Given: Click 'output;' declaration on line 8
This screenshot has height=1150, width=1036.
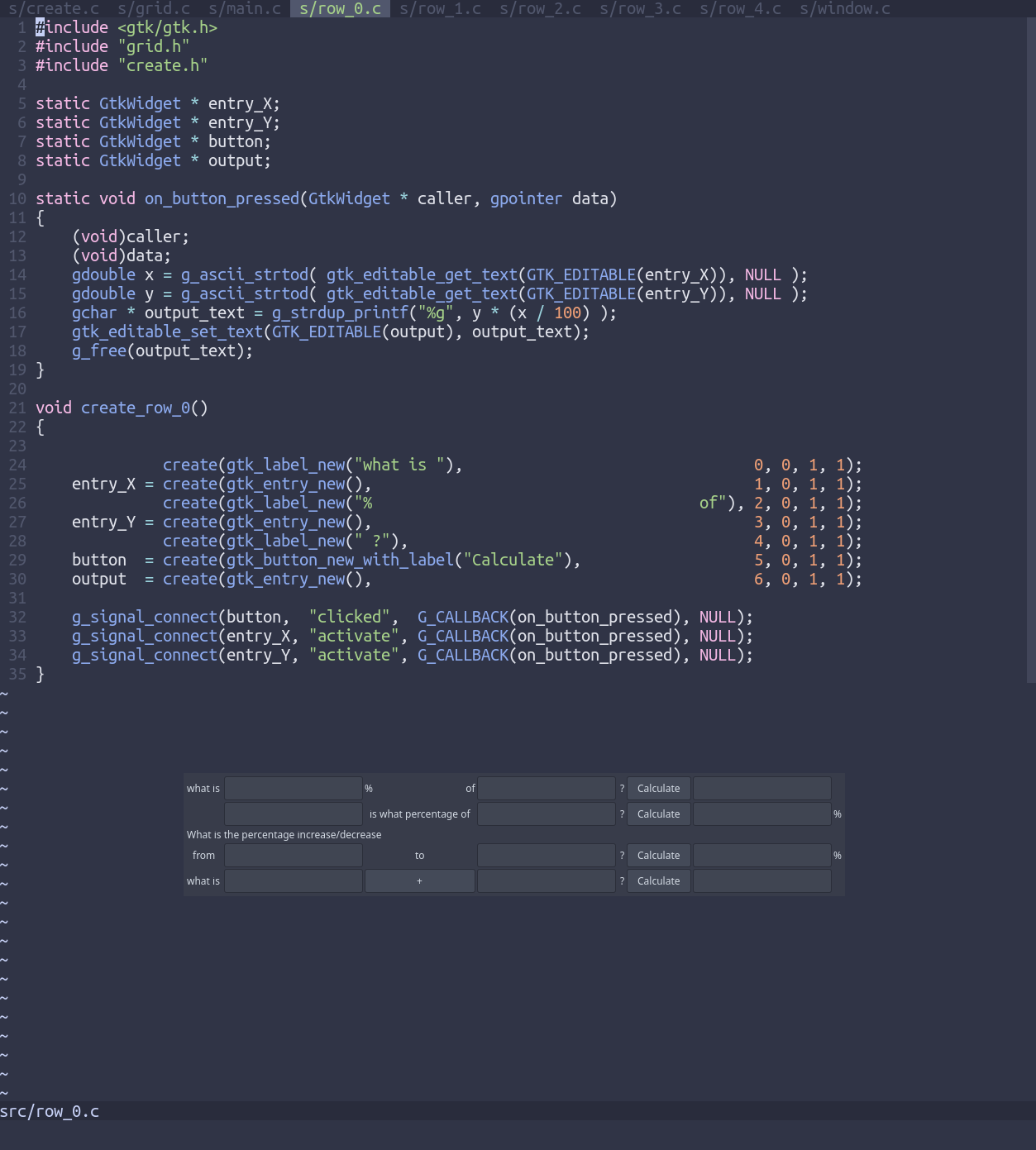Looking at the screenshot, I should (x=240, y=160).
